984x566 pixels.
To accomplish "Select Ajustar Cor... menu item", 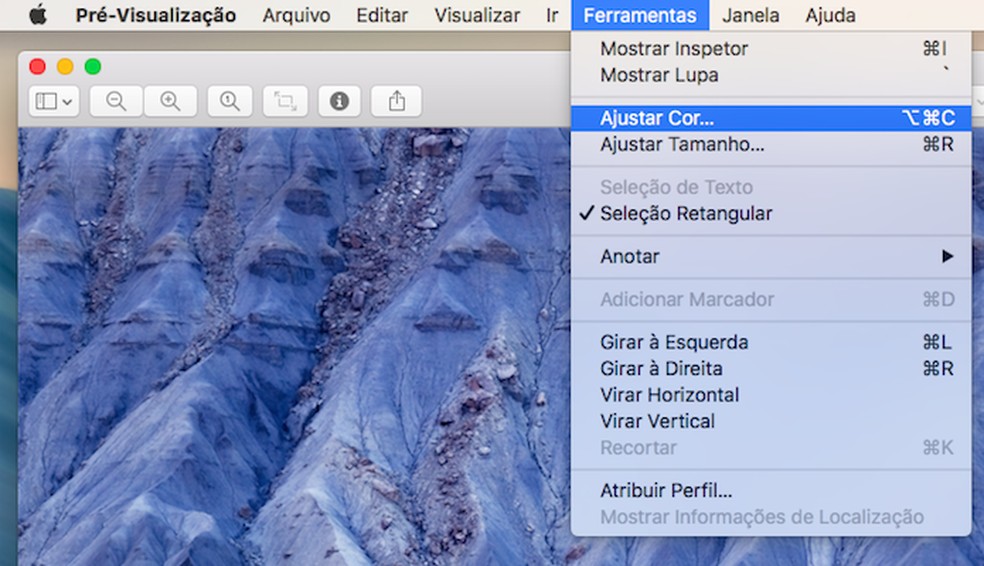I will pos(771,118).
